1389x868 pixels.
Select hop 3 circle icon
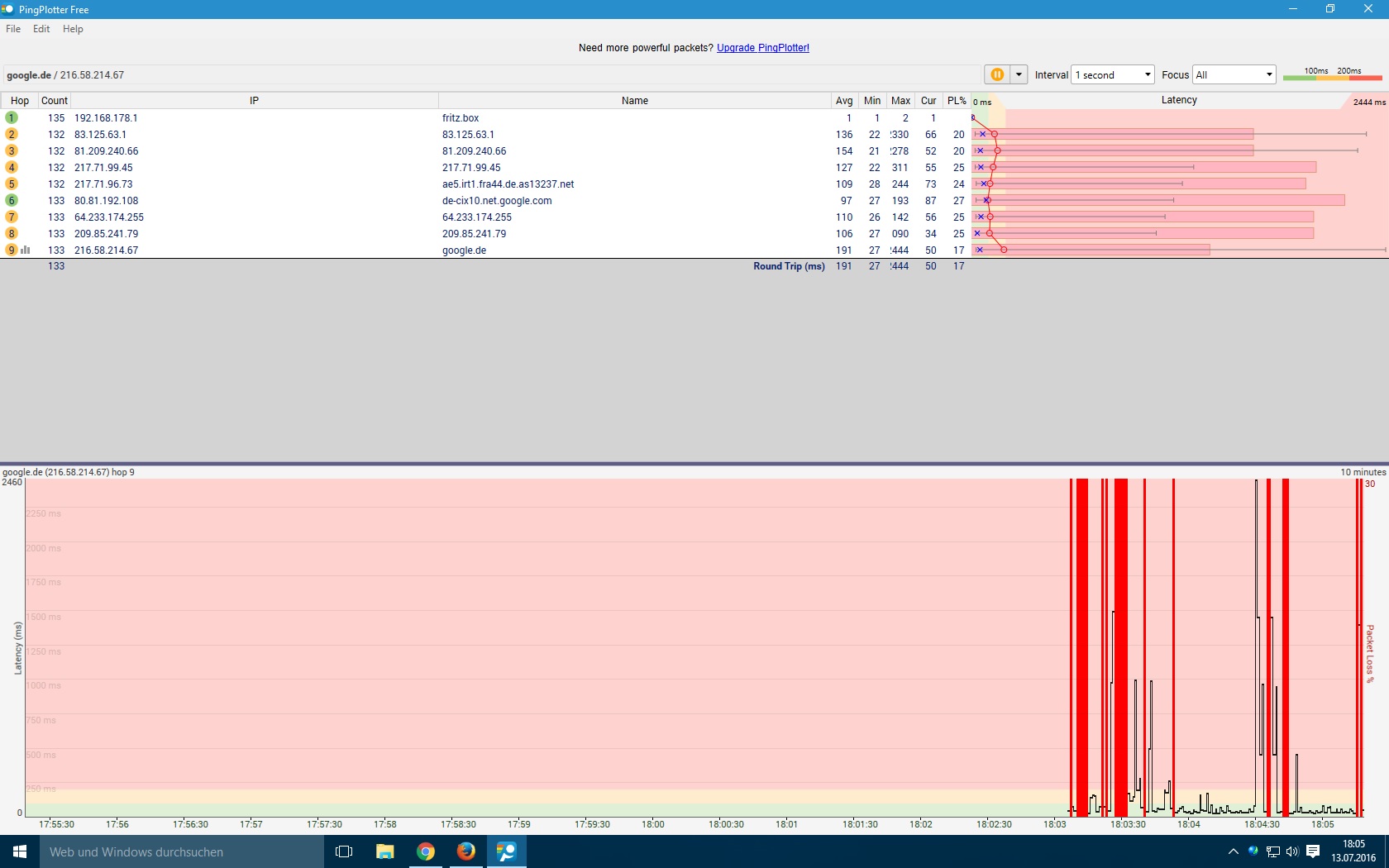pos(12,150)
